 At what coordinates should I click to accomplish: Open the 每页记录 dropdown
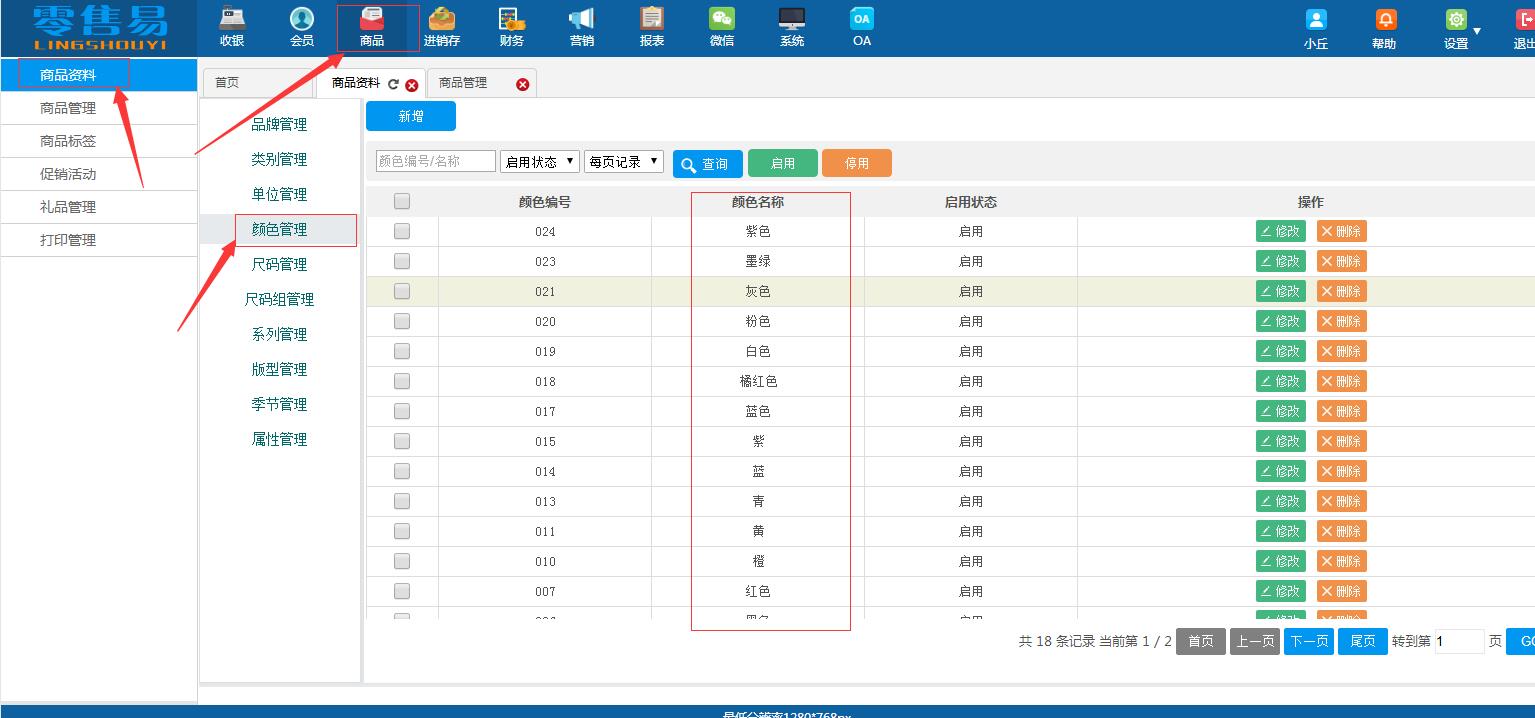tap(624, 162)
